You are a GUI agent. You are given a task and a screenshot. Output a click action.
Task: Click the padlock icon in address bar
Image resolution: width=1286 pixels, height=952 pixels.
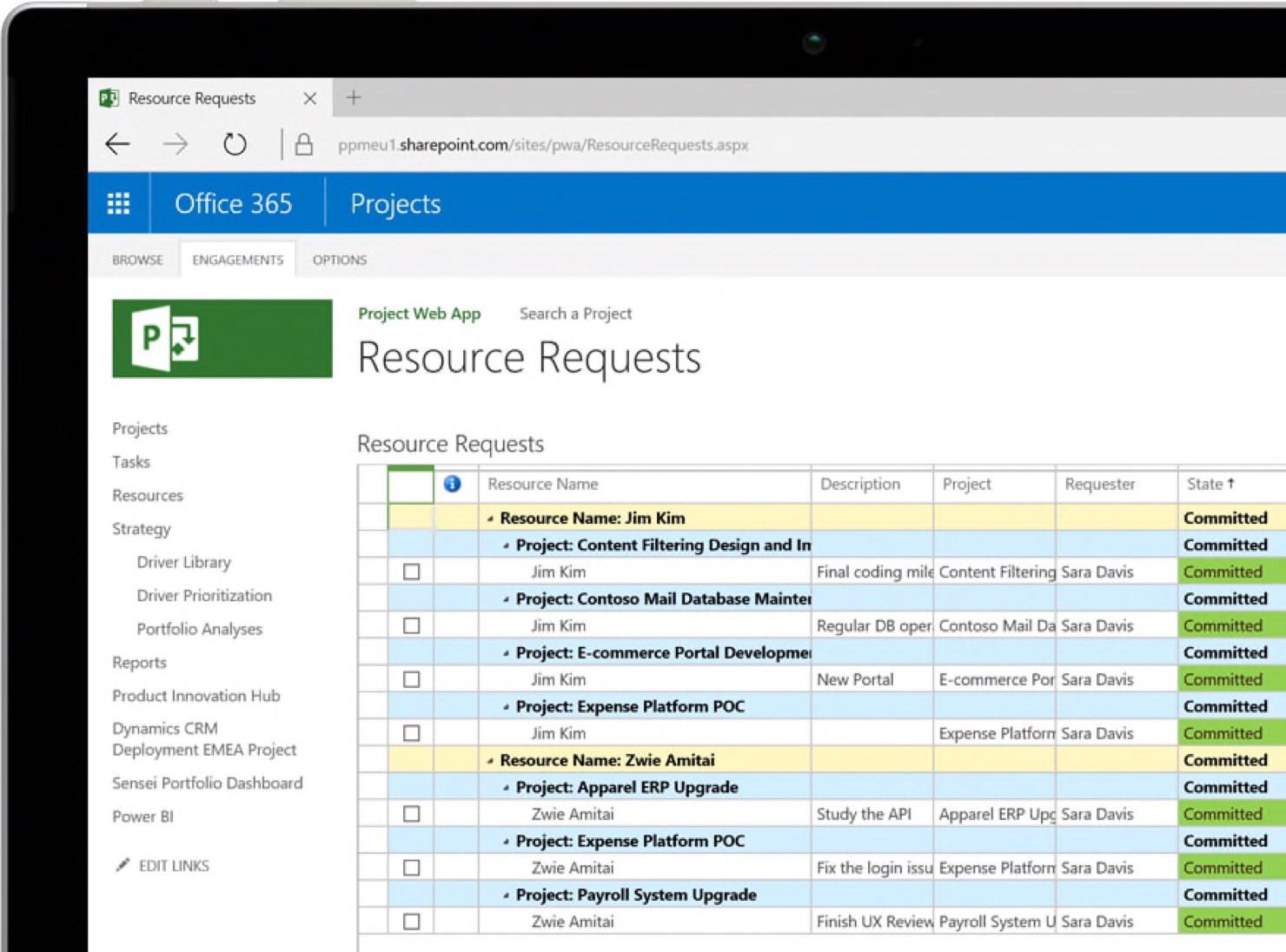[304, 143]
